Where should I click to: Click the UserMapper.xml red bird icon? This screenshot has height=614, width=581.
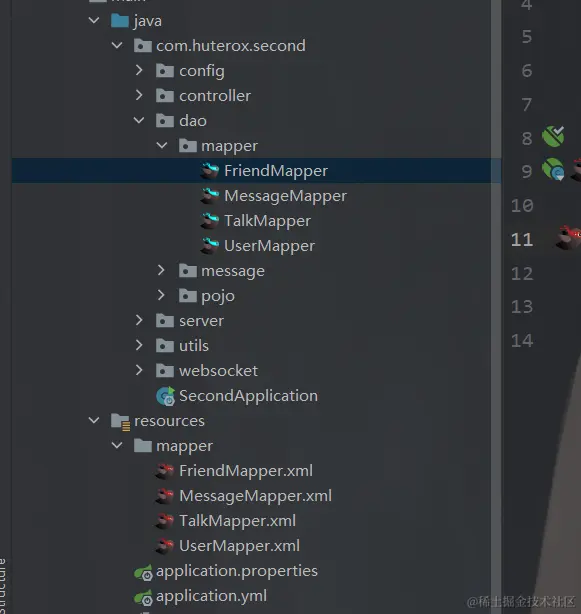[x=164, y=546]
